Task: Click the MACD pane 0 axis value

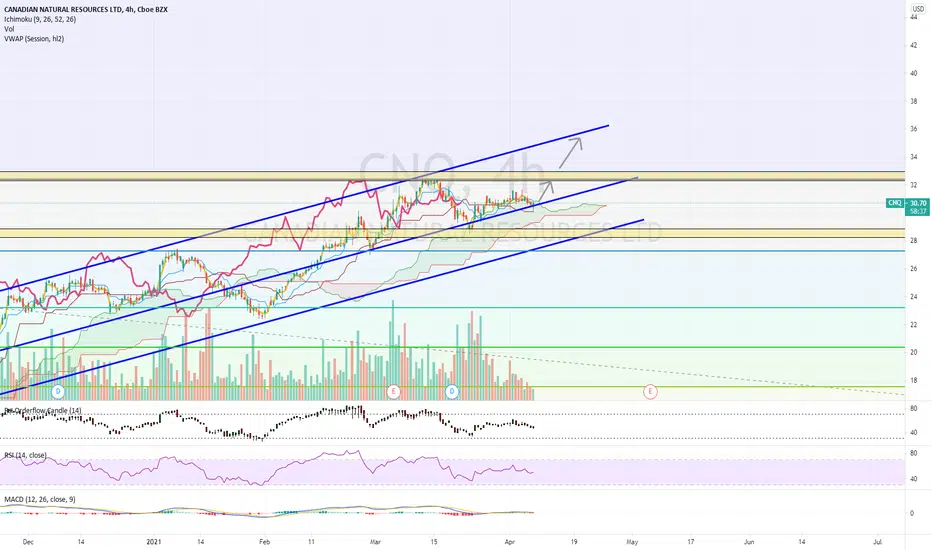Action: point(912,513)
